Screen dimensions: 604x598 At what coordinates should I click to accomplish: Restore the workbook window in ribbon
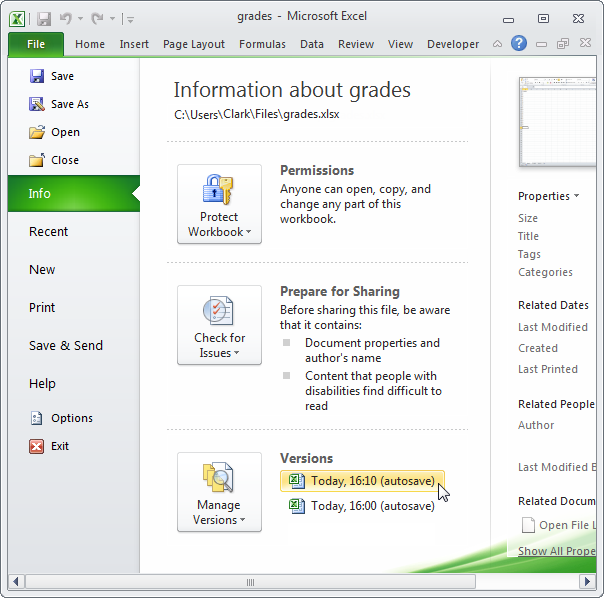[x=563, y=44]
